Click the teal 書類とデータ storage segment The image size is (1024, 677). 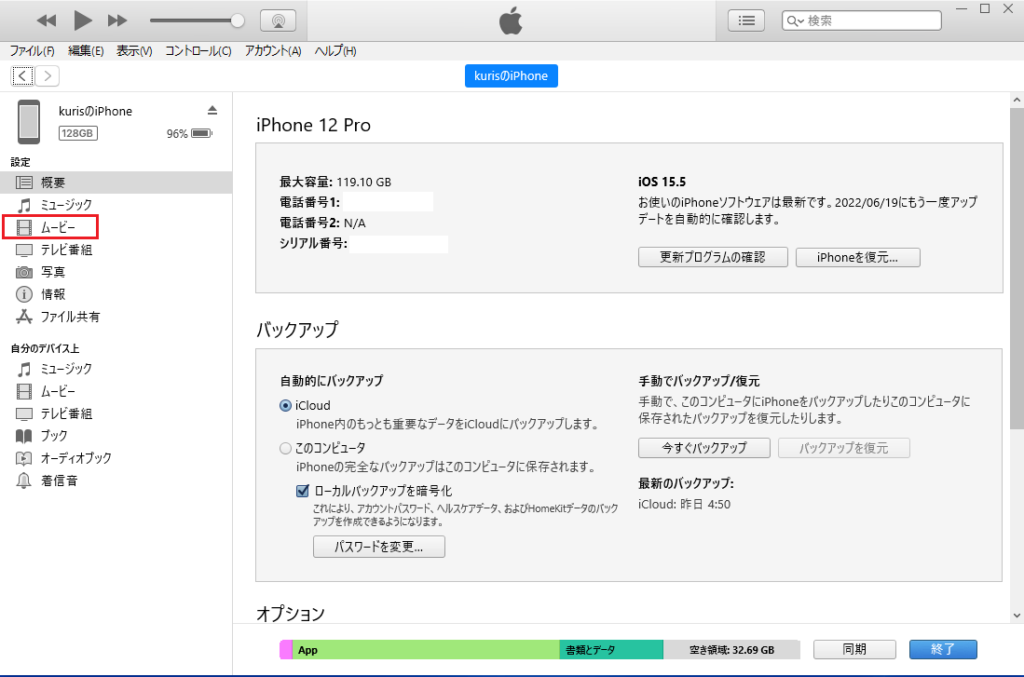(x=611, y=650)
